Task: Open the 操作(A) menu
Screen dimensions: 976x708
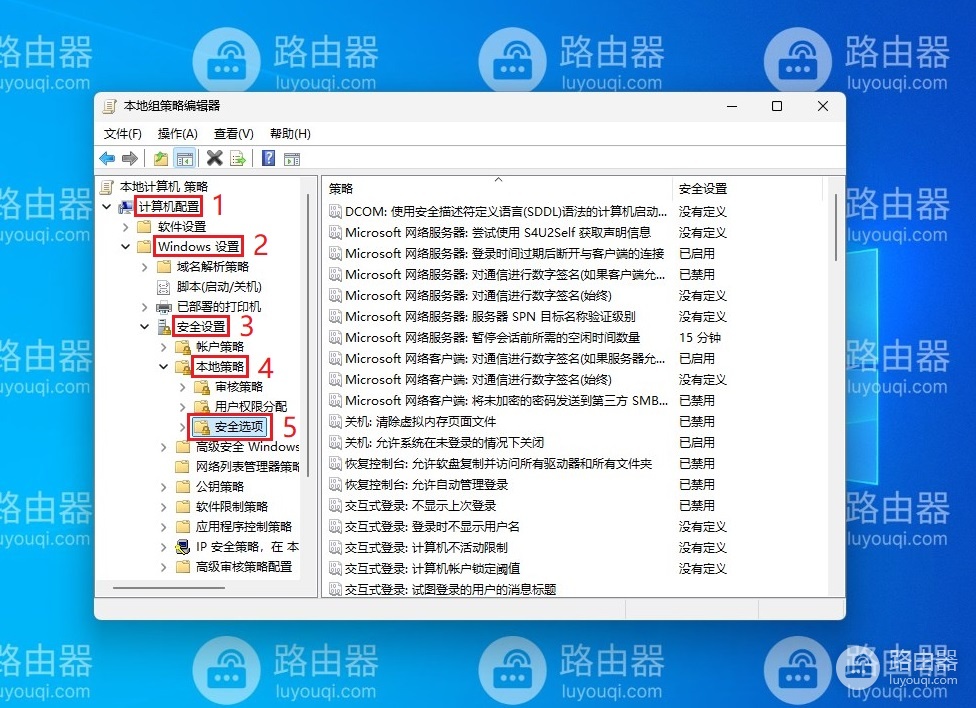Action: pos(177,133)
